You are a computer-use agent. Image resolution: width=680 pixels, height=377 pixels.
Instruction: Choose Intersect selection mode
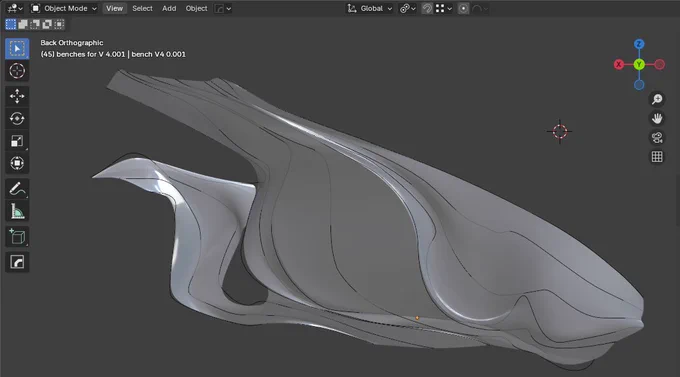(x=59, y=24)
